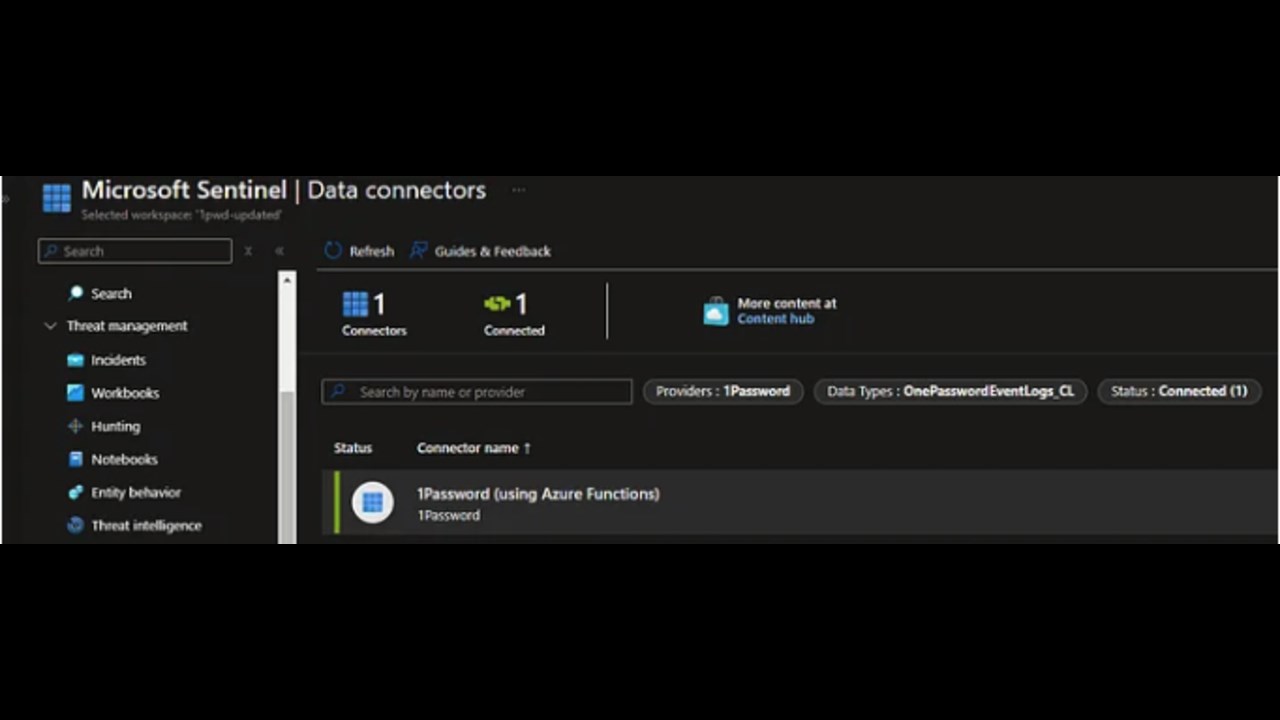Screen dimensions: 1280x720
Task: Click the sidebar vertical scrollbar thumb
Action: 287,467
